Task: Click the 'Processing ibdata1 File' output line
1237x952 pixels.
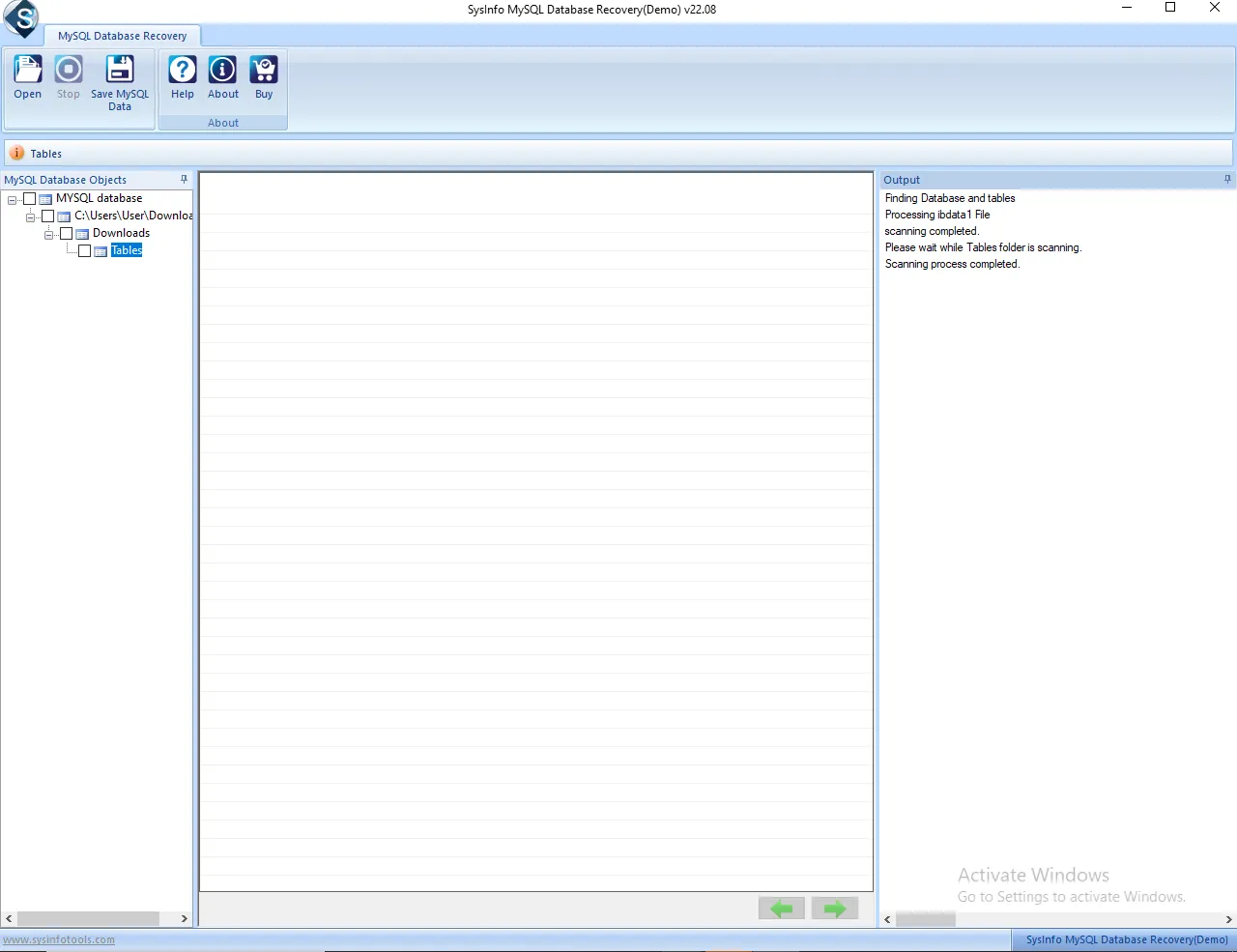Action: 937,215
